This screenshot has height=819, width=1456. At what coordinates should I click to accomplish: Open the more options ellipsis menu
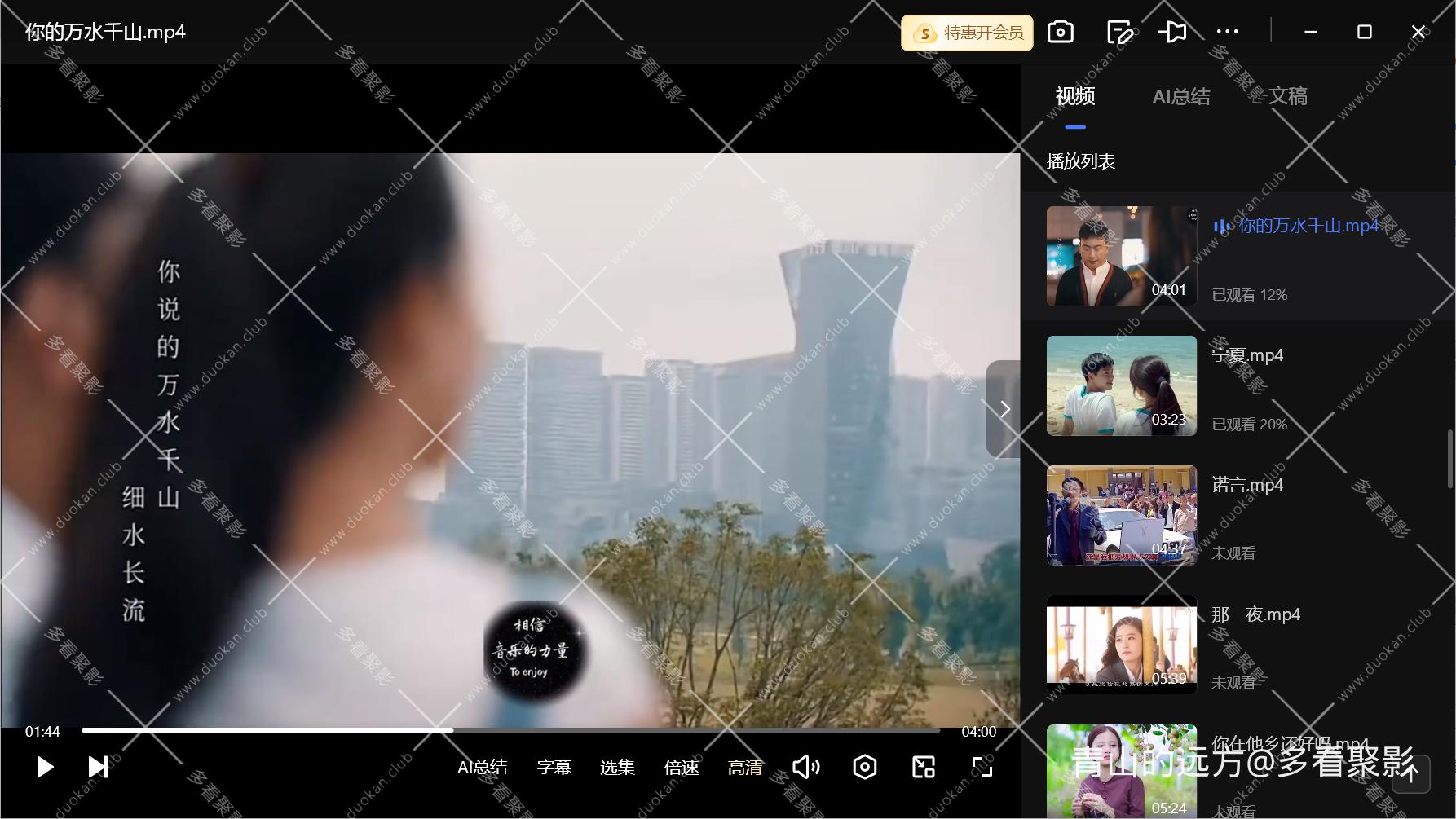point(1227,33)
